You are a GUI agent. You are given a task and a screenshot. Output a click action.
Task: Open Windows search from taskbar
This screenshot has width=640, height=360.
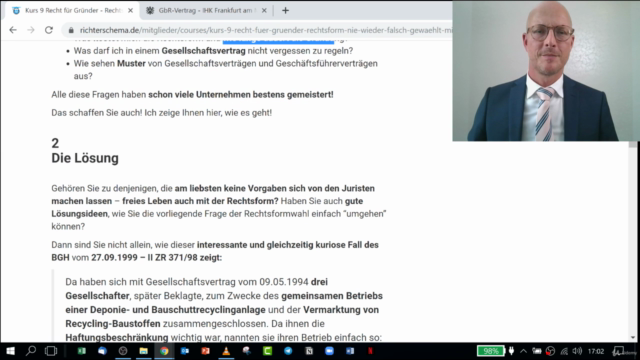point(31,351)
